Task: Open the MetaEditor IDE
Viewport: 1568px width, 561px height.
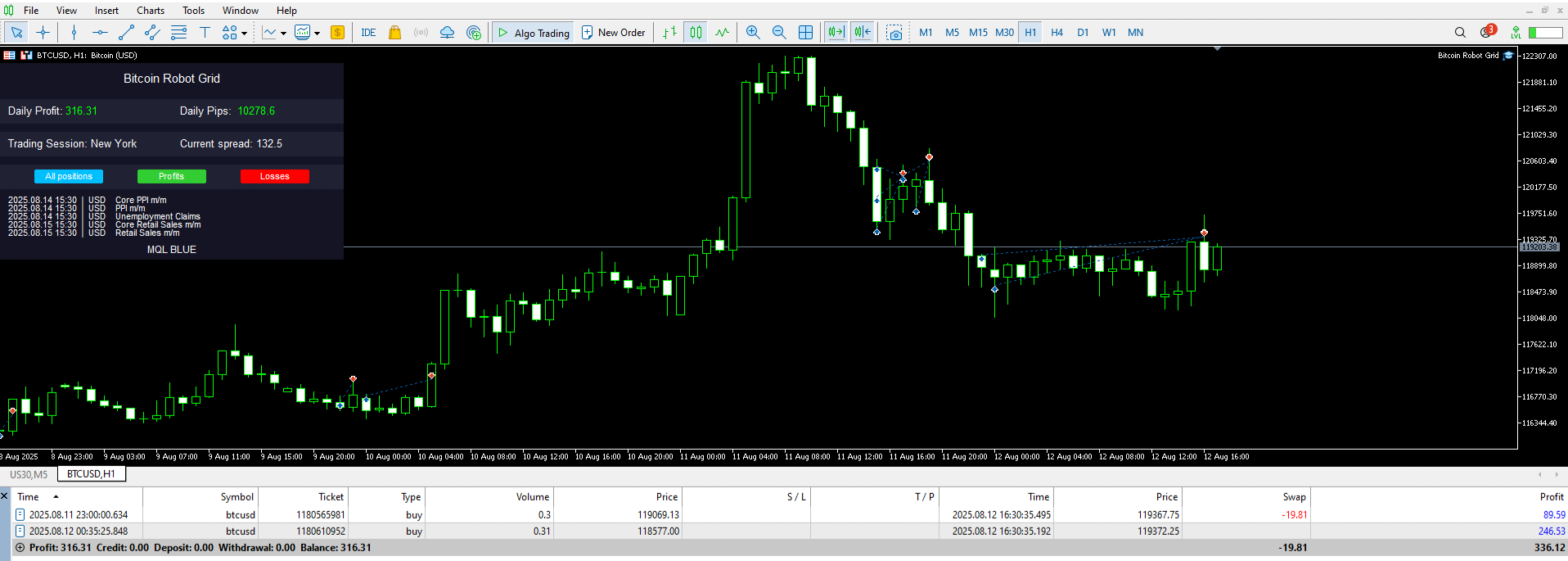Action: [368, 33]
